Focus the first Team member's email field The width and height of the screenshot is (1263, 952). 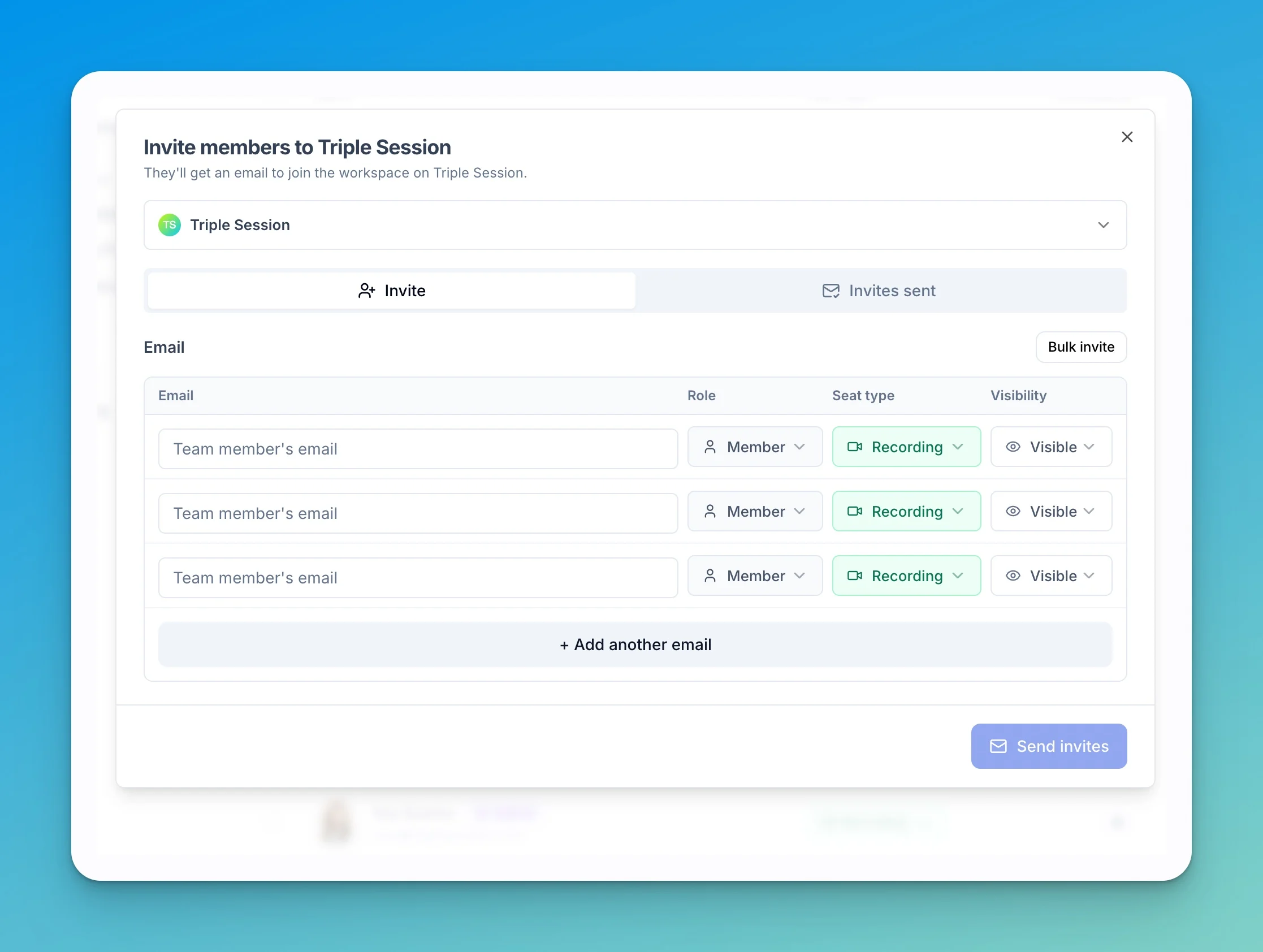point(418,449)
